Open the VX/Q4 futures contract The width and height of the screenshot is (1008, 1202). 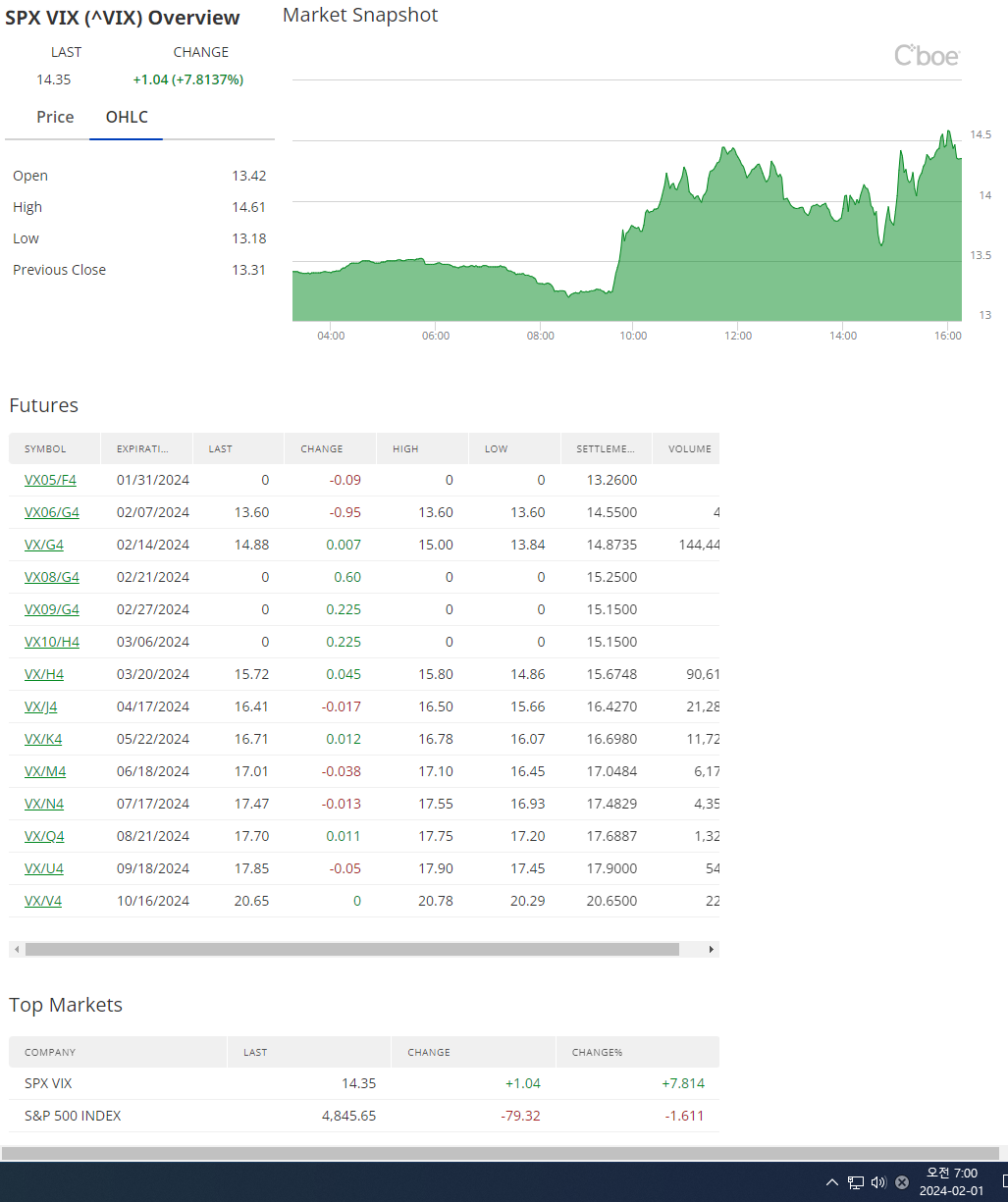[x=44, y=836]
